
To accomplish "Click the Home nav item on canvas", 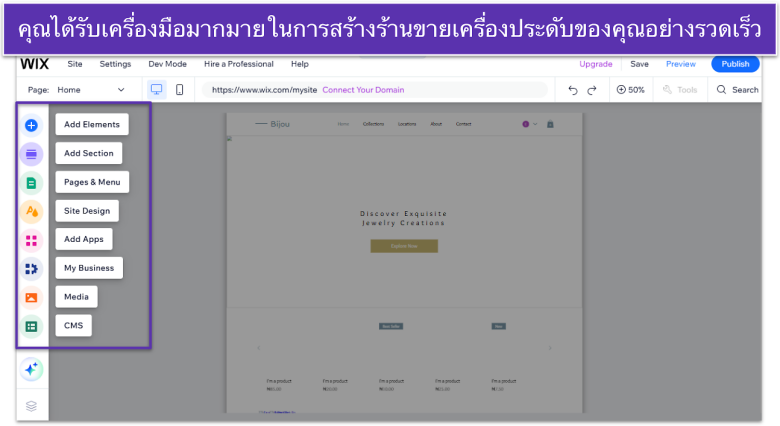I will (343, 124).
